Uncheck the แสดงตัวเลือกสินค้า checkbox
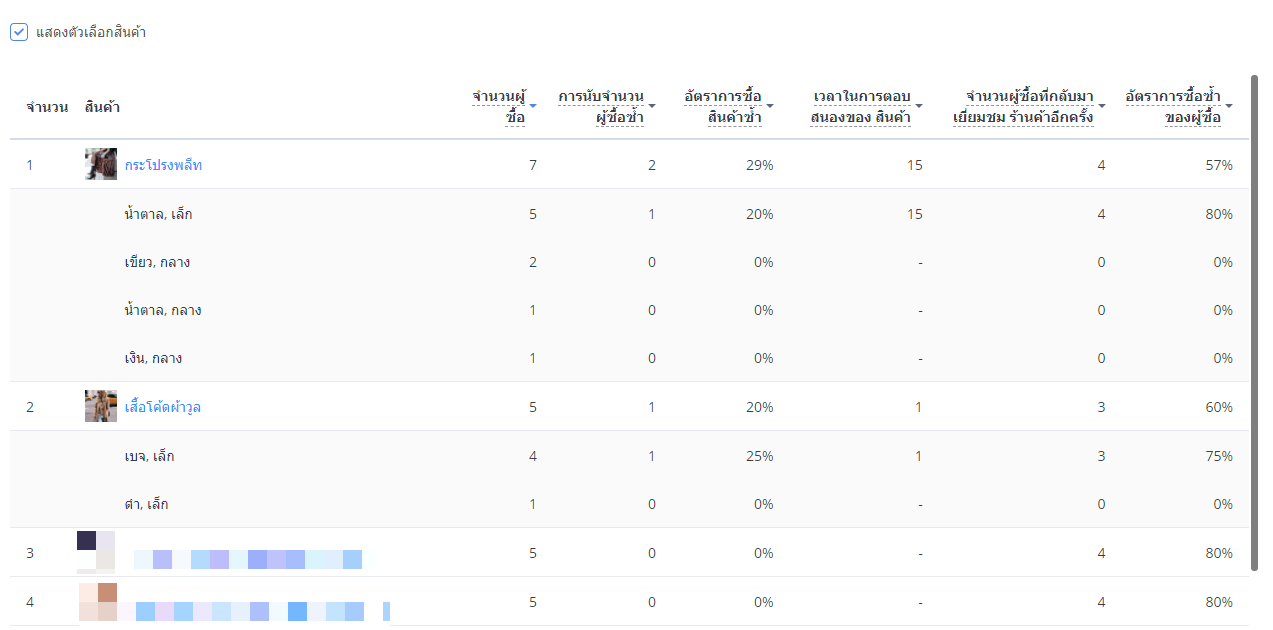1273x630 pixels. tap(19, 32)
